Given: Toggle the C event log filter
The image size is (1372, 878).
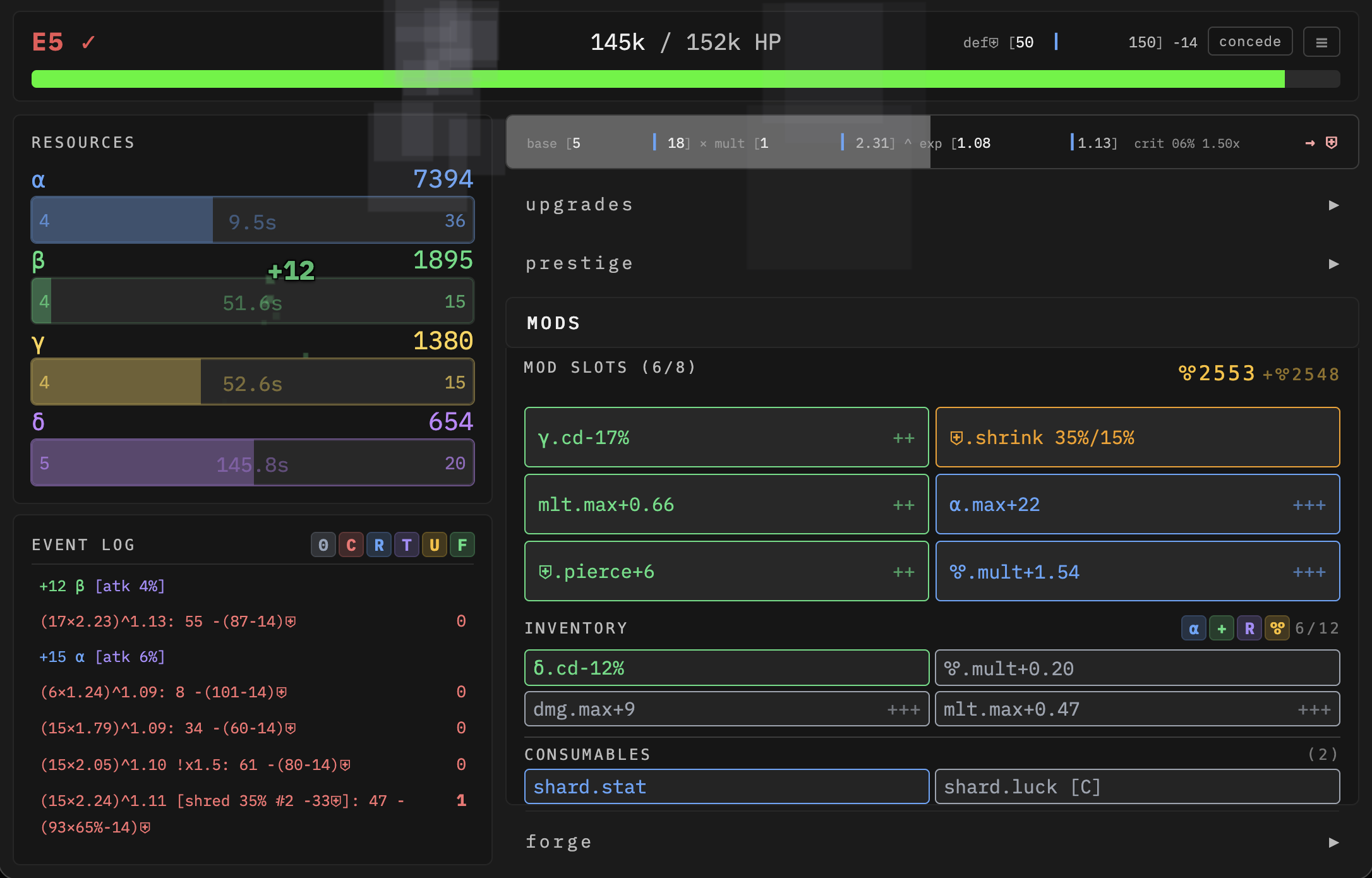Looking at the screenshot, I should 351,545.
